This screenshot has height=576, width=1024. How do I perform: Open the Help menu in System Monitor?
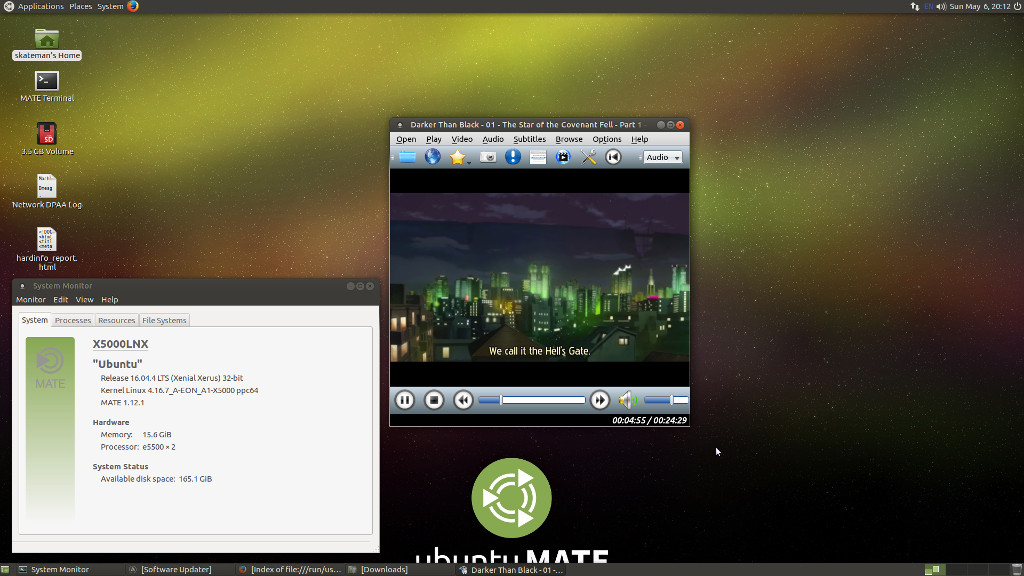tap(110, 300)
